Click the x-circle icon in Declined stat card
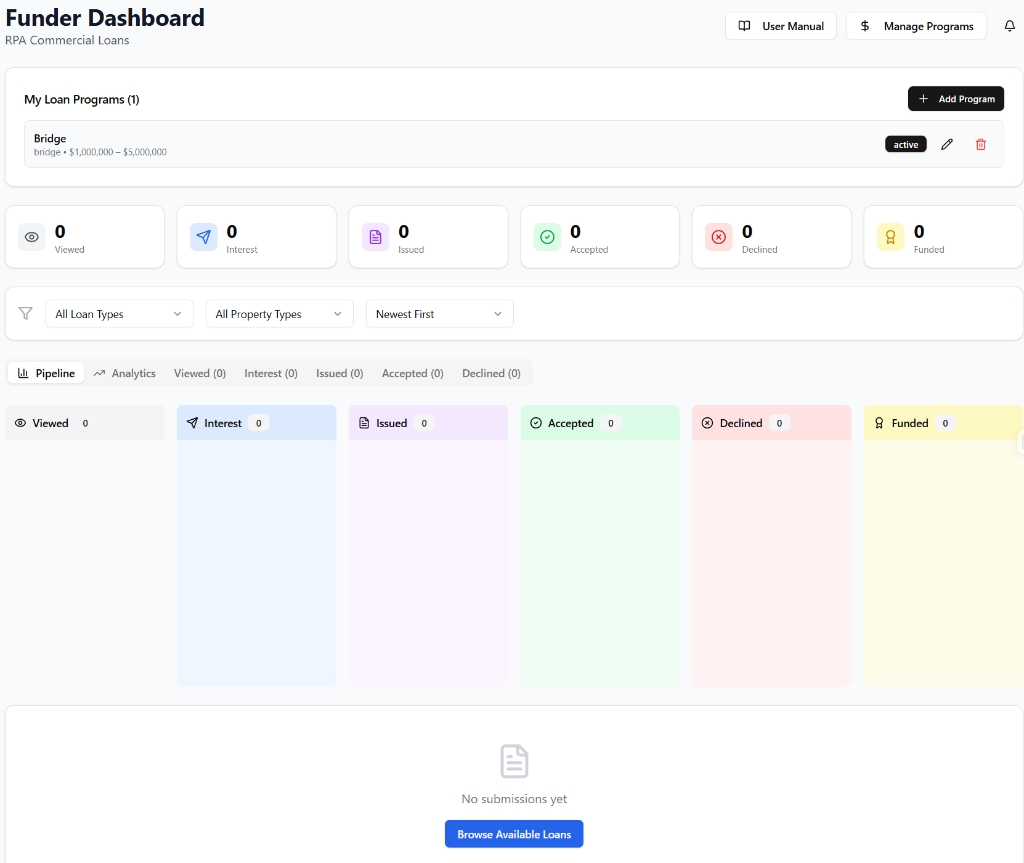The height and width of the screenshot is (863, 1024). (x=718, y=237)
